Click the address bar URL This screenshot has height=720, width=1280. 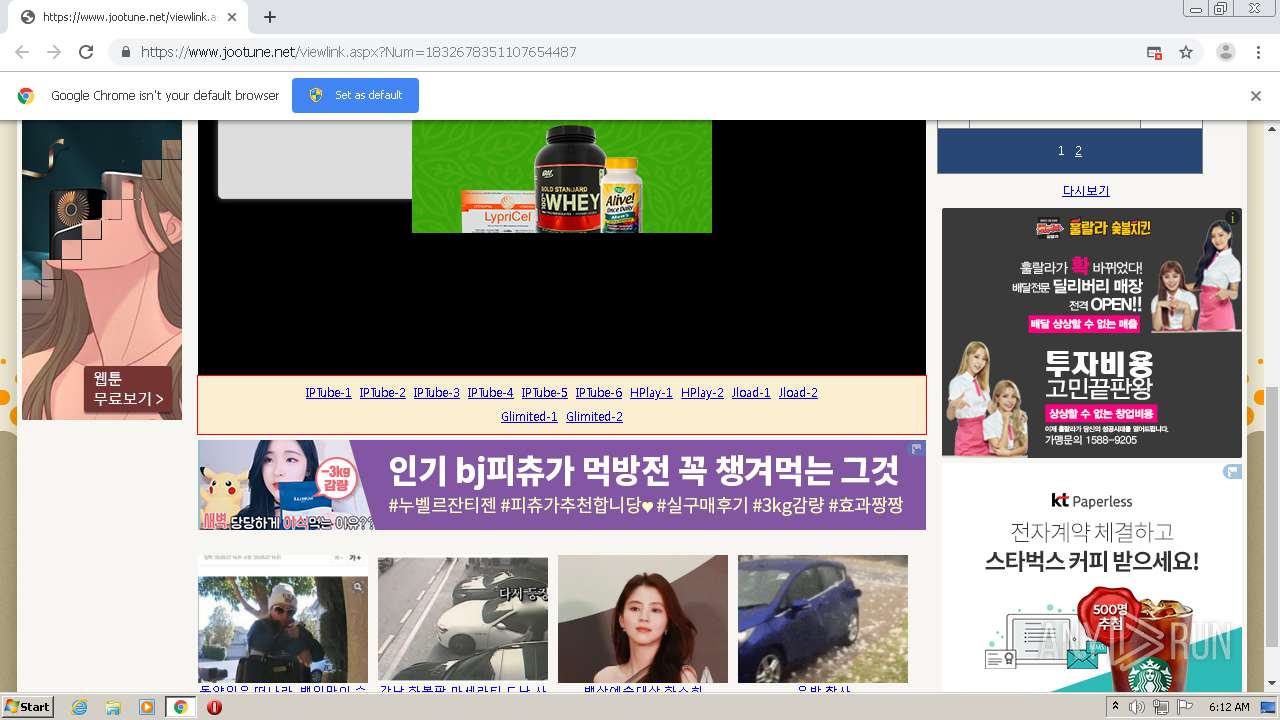pyautogui.click(x=358, y=52)
